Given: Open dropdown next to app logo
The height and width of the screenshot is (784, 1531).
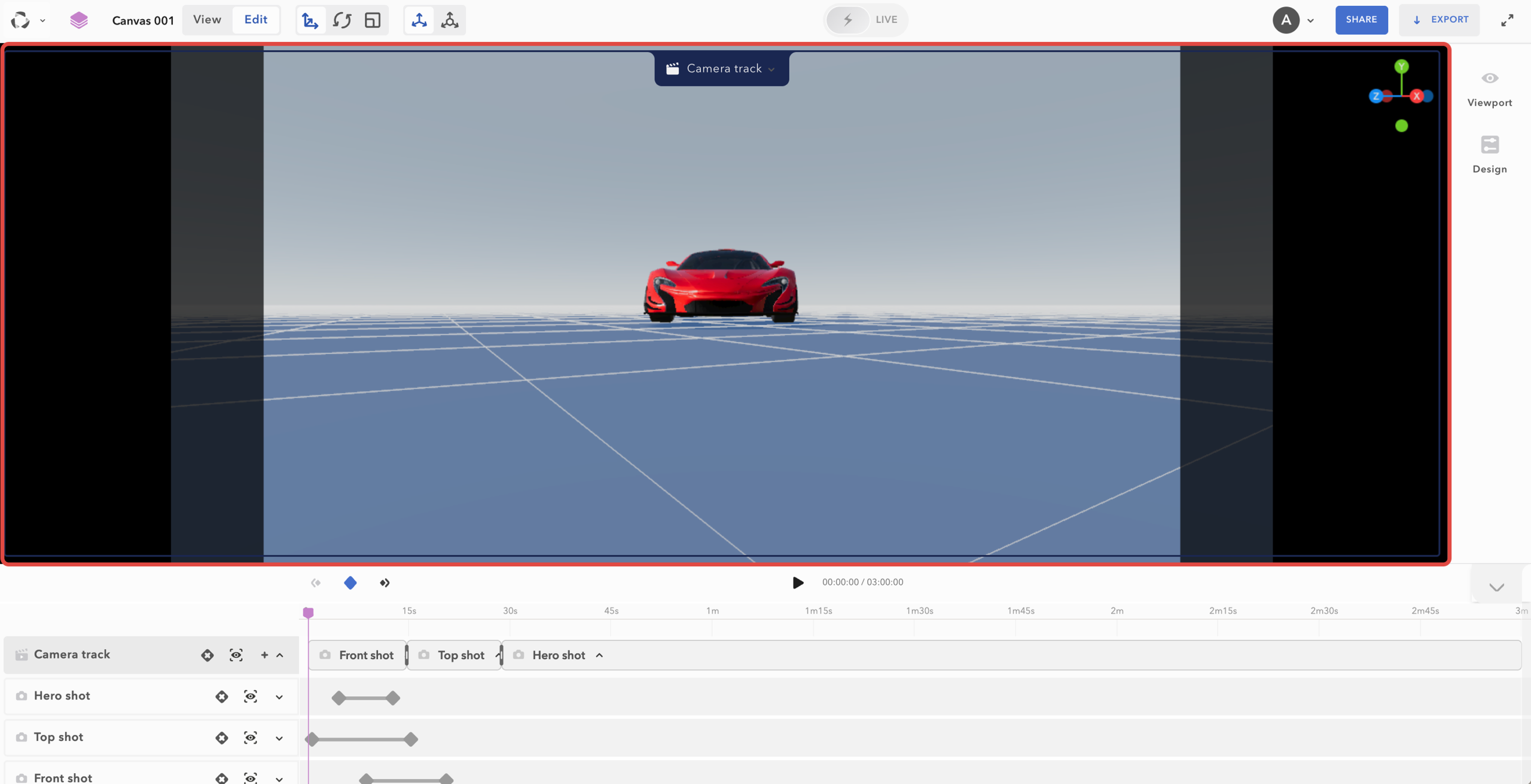Looking at the screenshot, I should click(42, 20).
